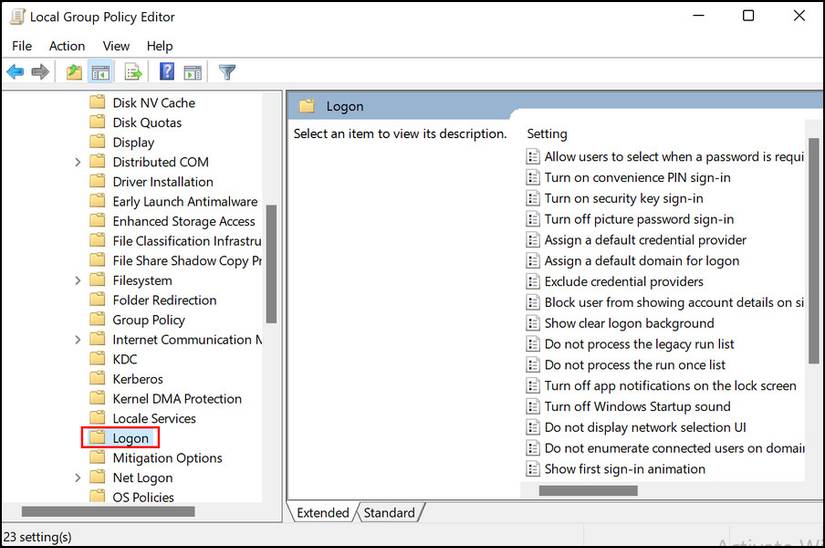
Task: Toggle Show/Hide Action Pane toolbar icon
Action: (x=193, y=72)
